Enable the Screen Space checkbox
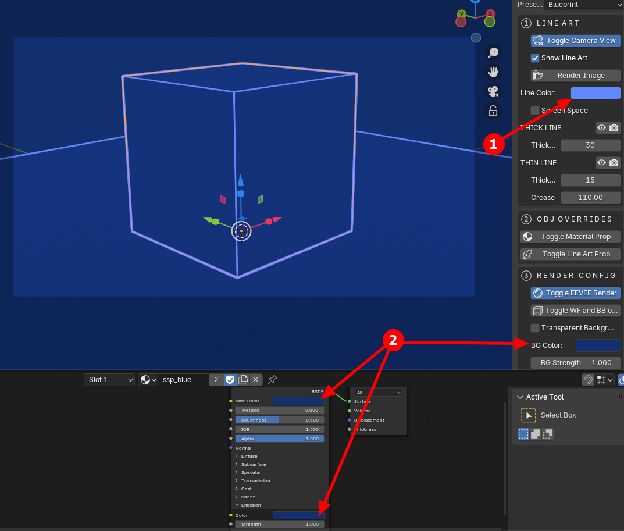Image resolution: width=624 pixels, height=531 pixels. point(535,110)
